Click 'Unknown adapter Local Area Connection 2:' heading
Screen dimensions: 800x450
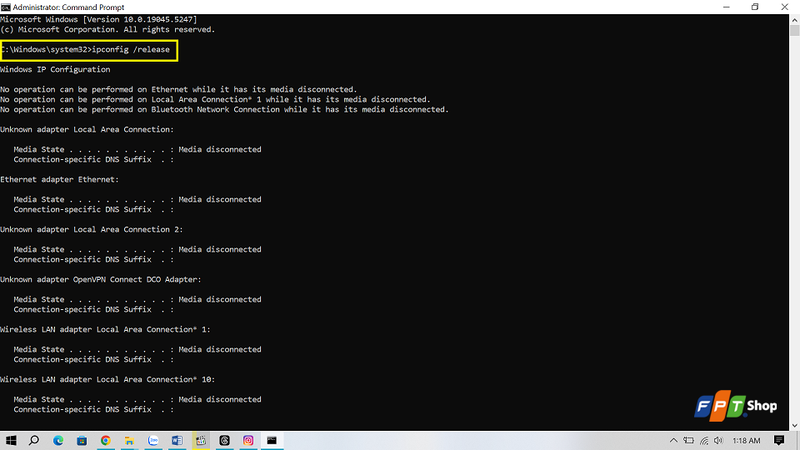(x=91, y=230)
